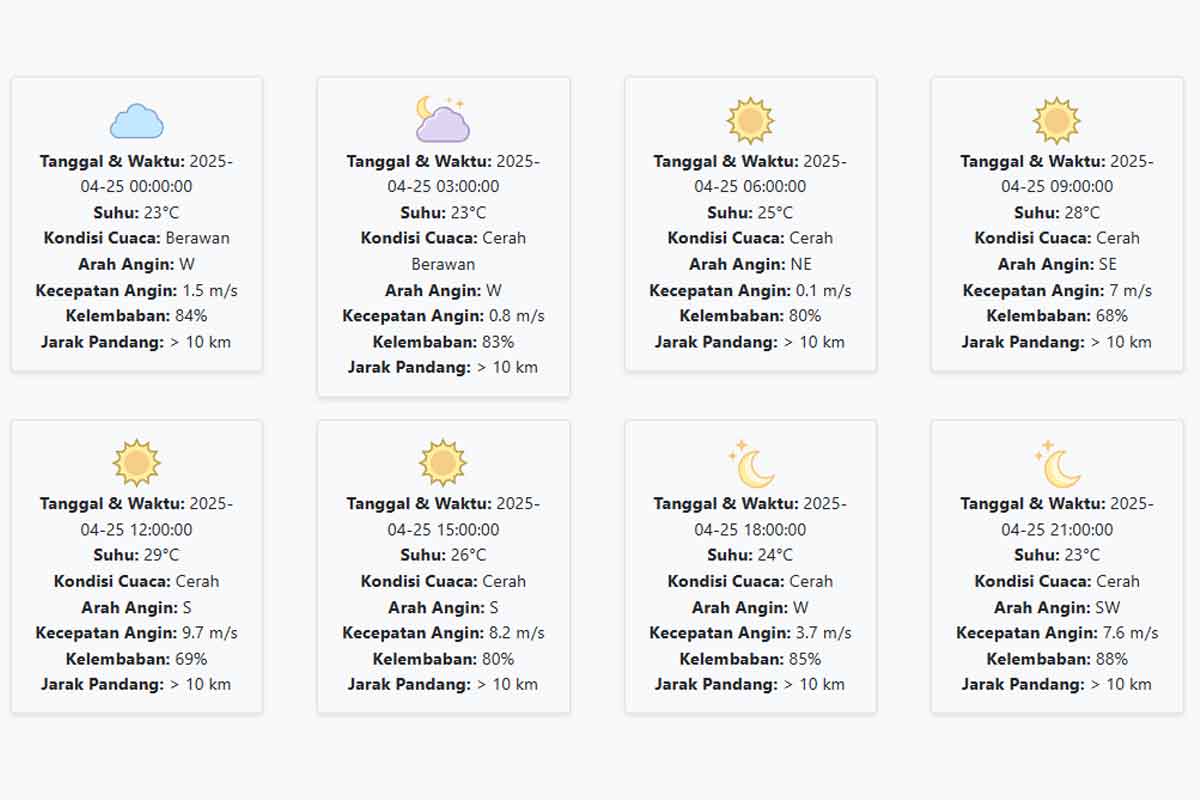Click 'Kecepatan Angin: 0.1 m/s' value

pos(824,290)
